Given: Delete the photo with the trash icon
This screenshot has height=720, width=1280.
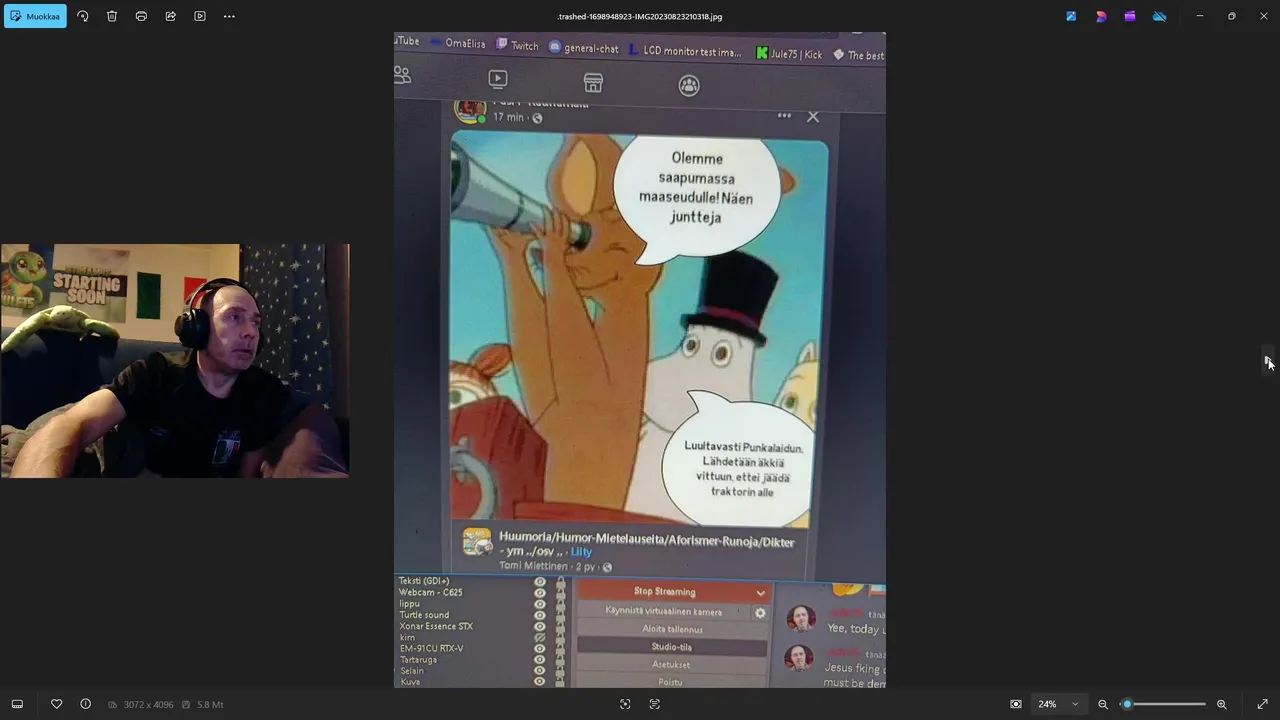Looking at the screenshot, I should point(112,16).
